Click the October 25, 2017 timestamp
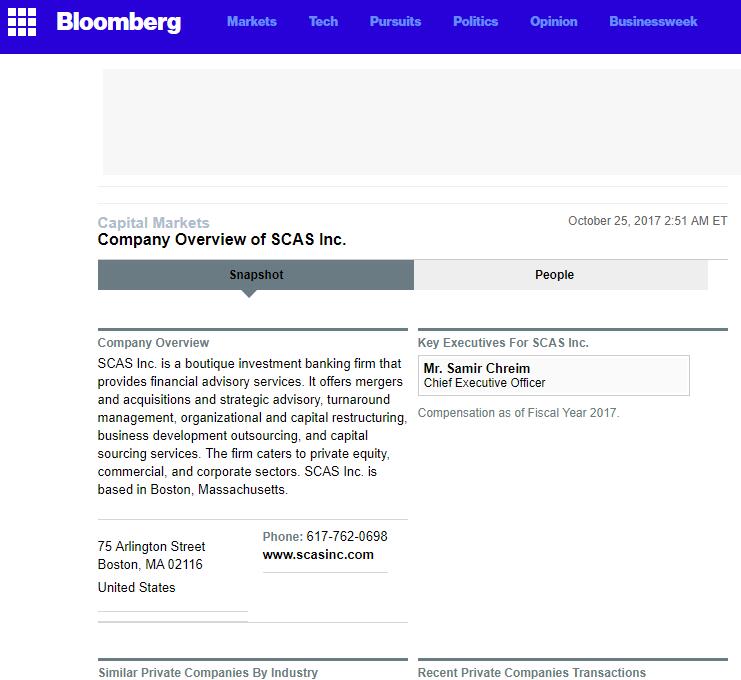This screenshot has height=680, width=741. click(647, 221)
